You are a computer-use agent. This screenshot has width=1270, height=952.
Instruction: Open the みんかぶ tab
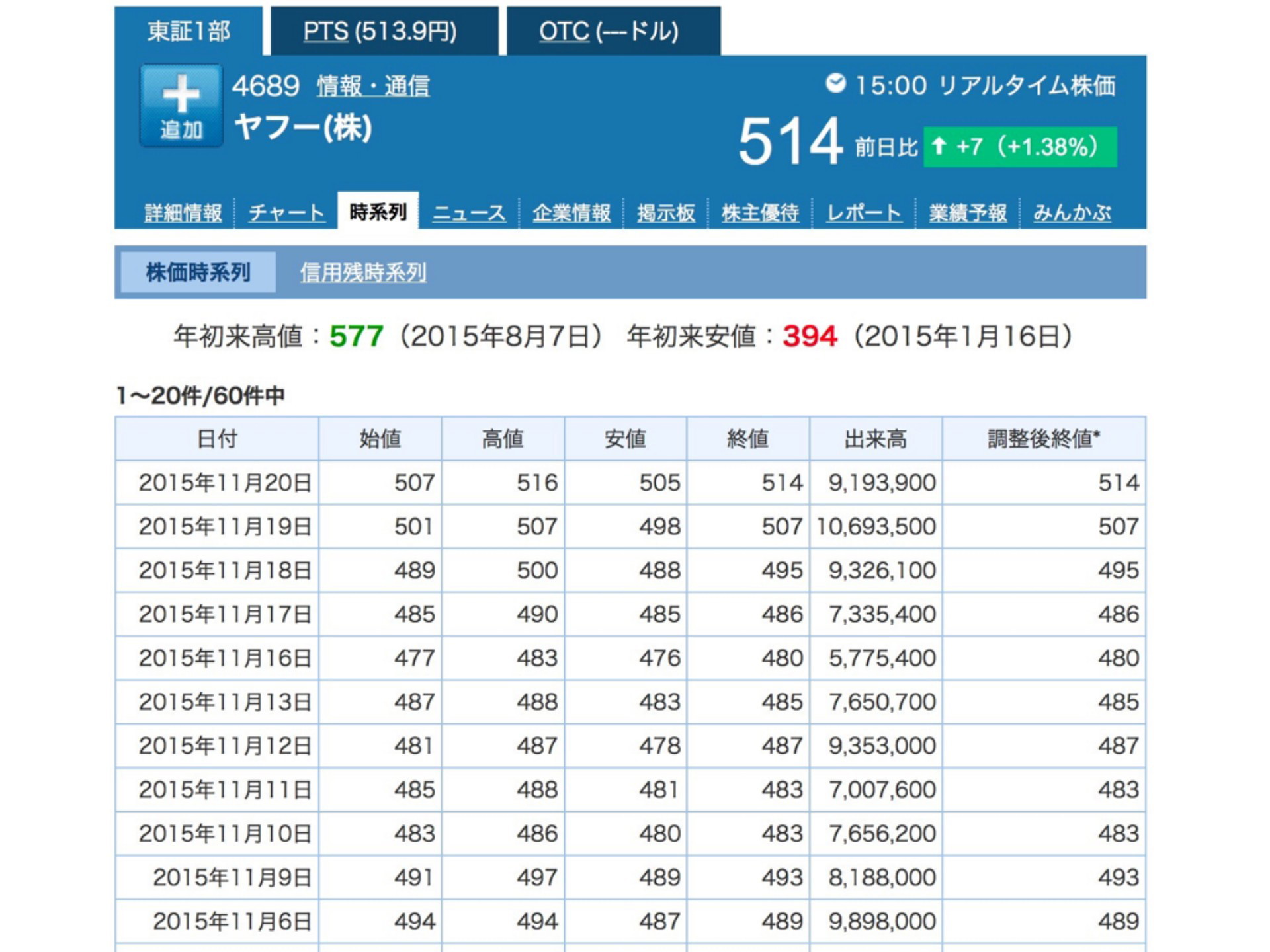pos(1072,213)
